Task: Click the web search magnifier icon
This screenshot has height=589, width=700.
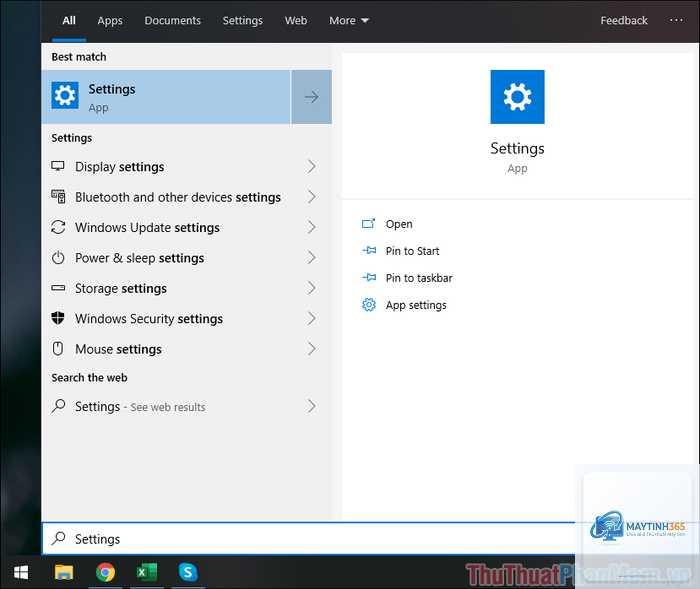Action: [58, 406]
